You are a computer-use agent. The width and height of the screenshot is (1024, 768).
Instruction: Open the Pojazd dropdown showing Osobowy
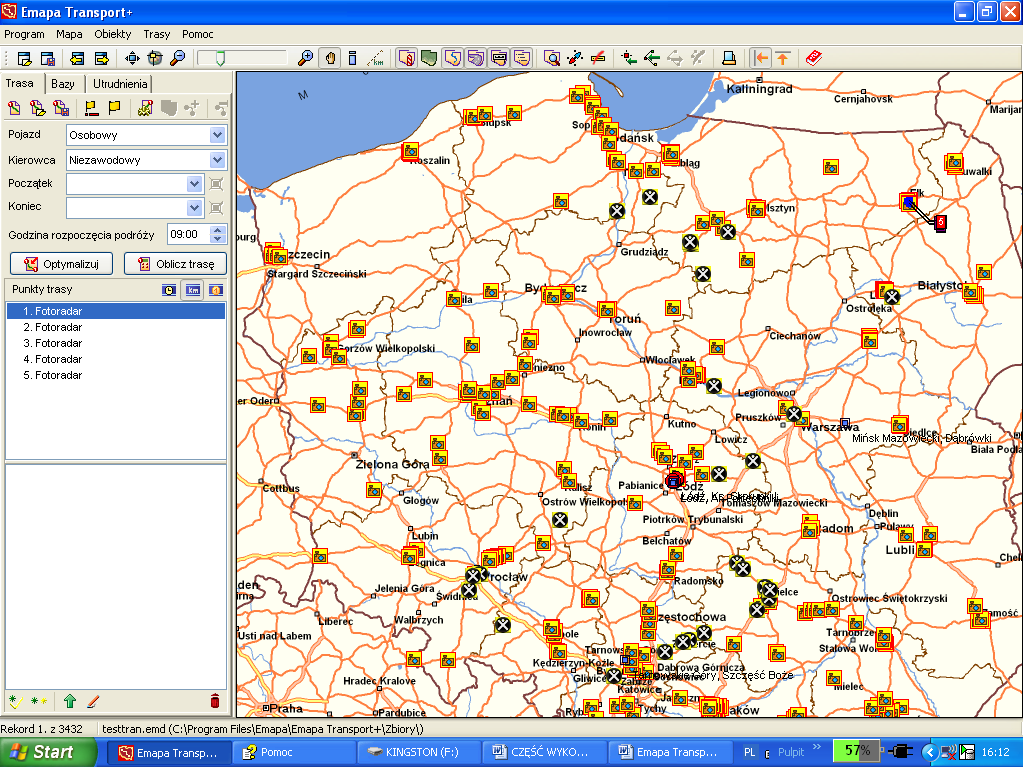click(217, 135)
